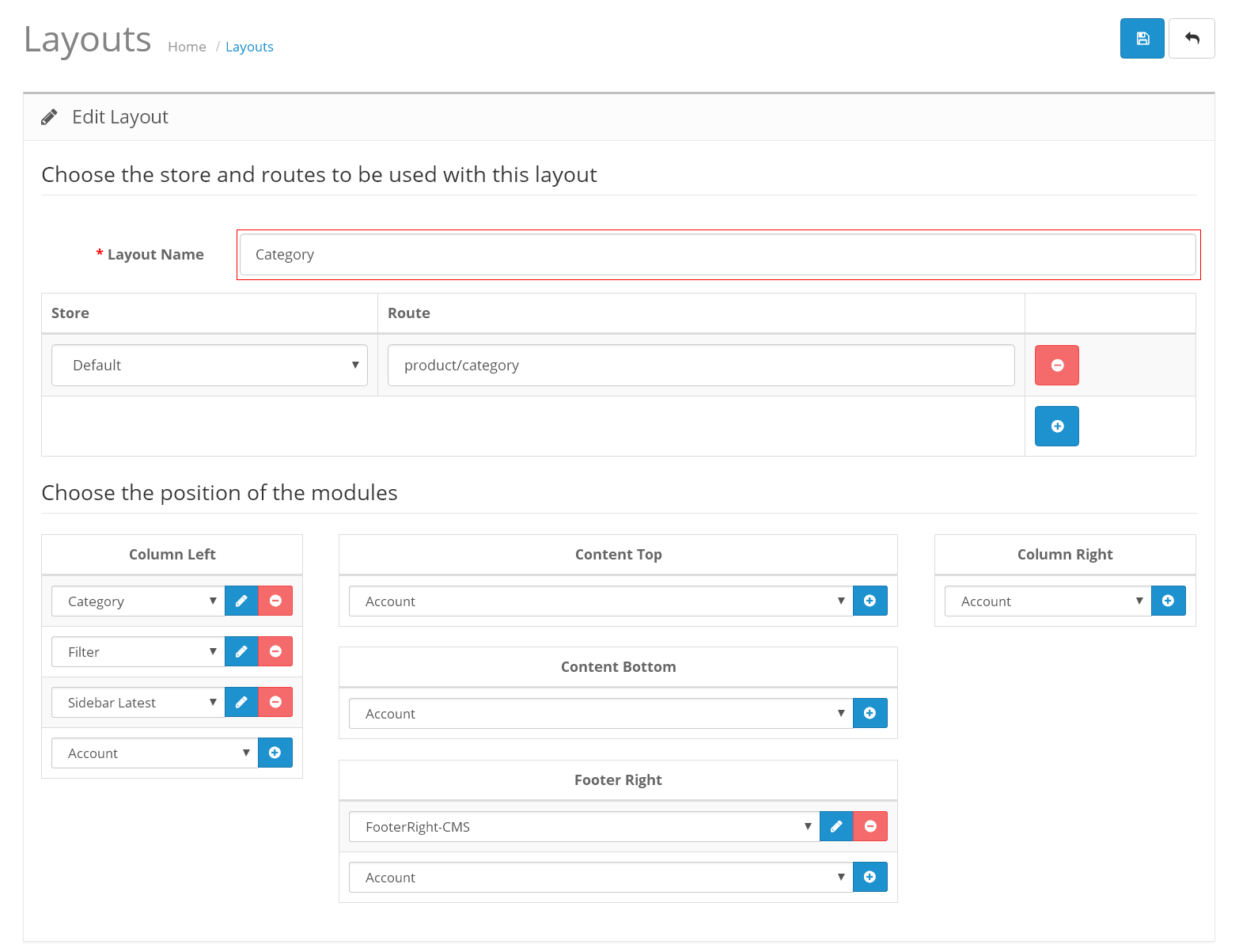Click the back arrow cancel icon

pyautogui.click(x=1192, y=39)
